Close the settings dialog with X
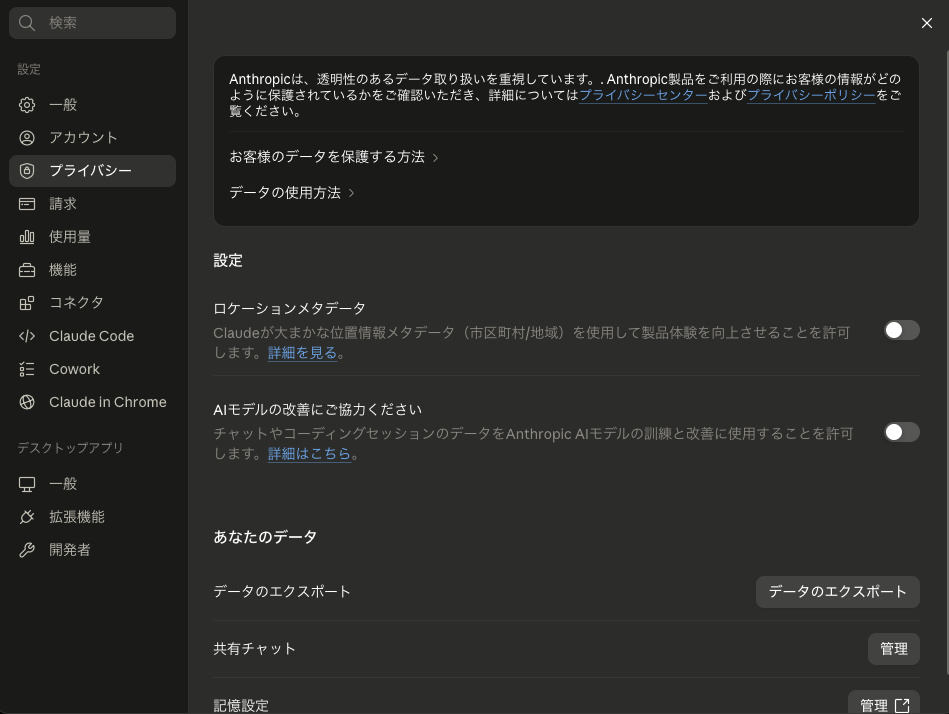This screenshot has height=714, width=949. point(927,23)
